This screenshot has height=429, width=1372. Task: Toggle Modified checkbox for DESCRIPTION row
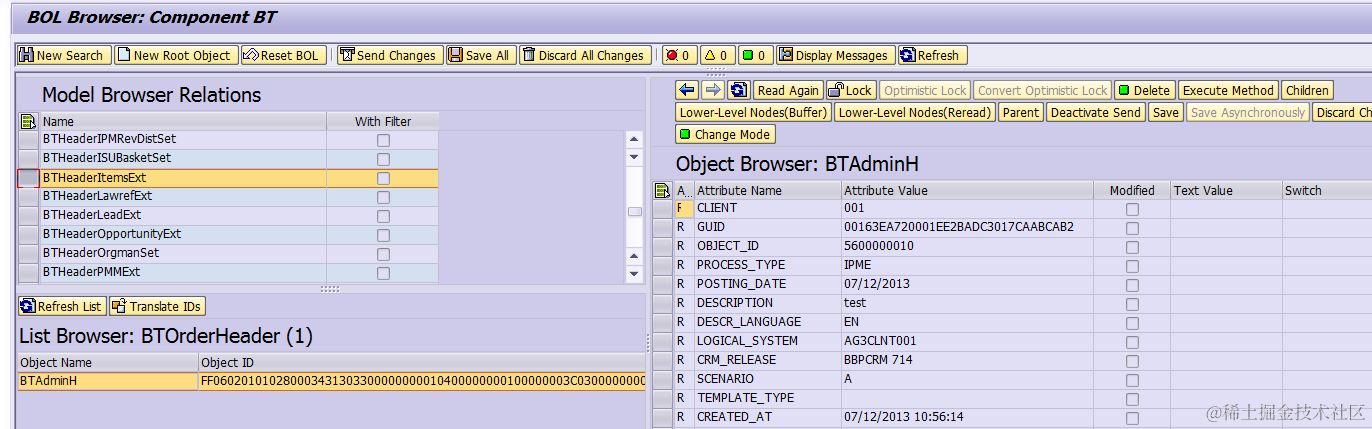[1132, 304]
